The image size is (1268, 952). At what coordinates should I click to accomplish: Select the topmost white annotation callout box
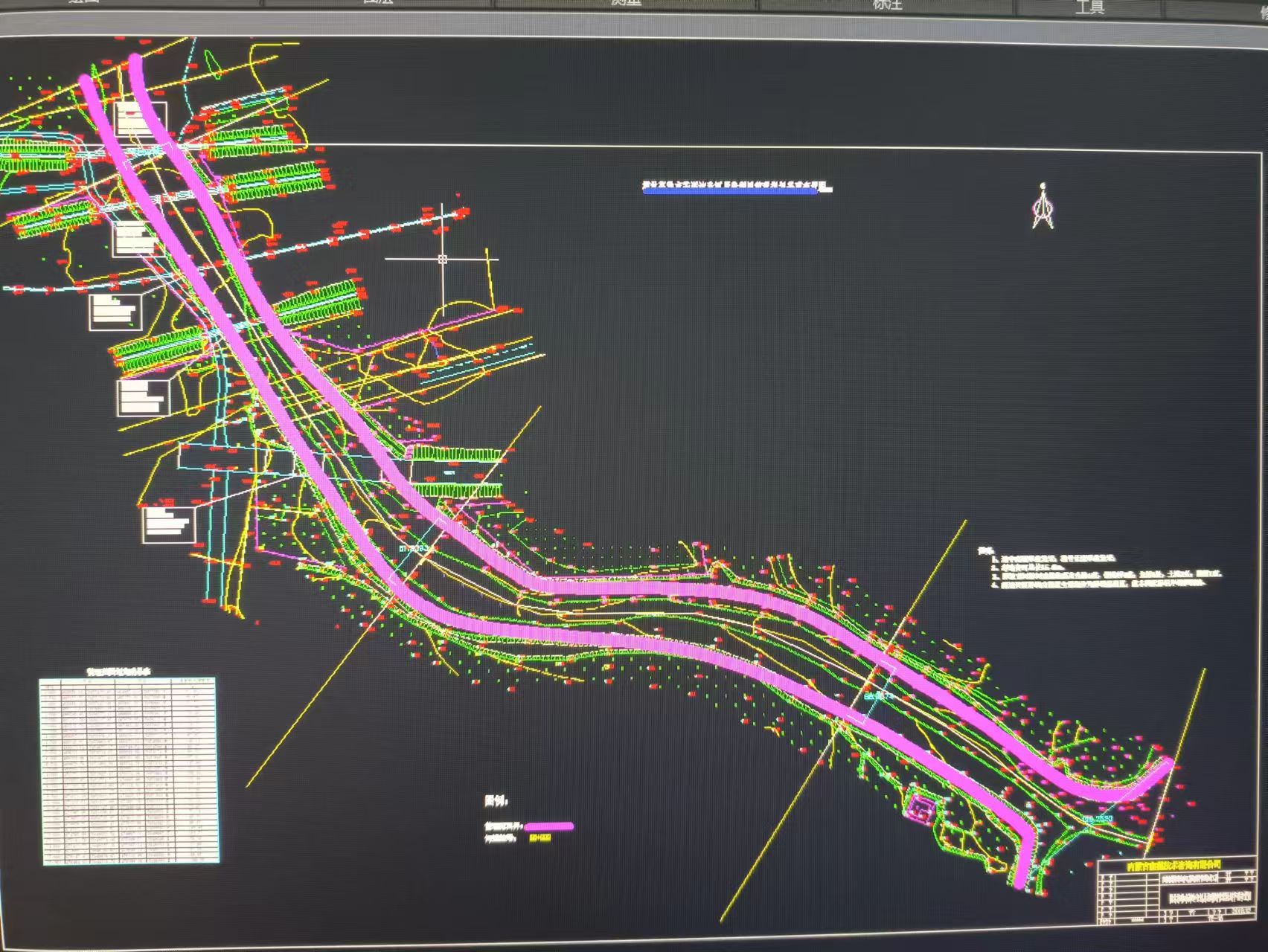tap(141, 119)
